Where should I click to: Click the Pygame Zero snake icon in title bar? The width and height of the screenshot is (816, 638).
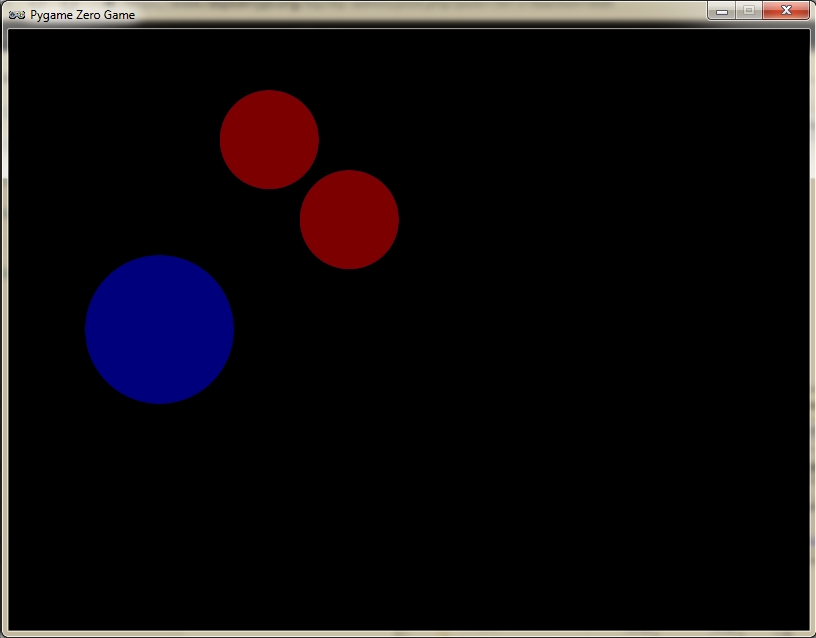pyautogui.click(x=16, y=14)
